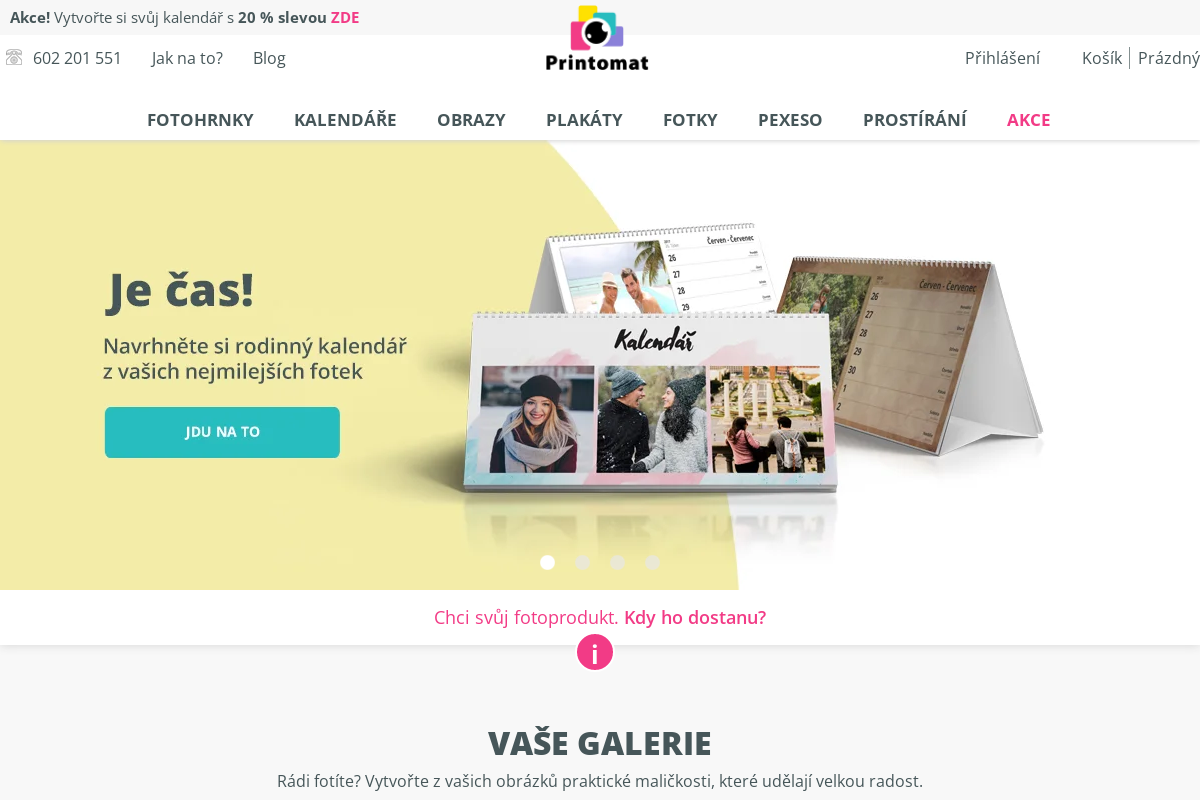The image size is (1200, 800).
Task: Open the OBRAZY category
Action: click(x=471, y=120)
